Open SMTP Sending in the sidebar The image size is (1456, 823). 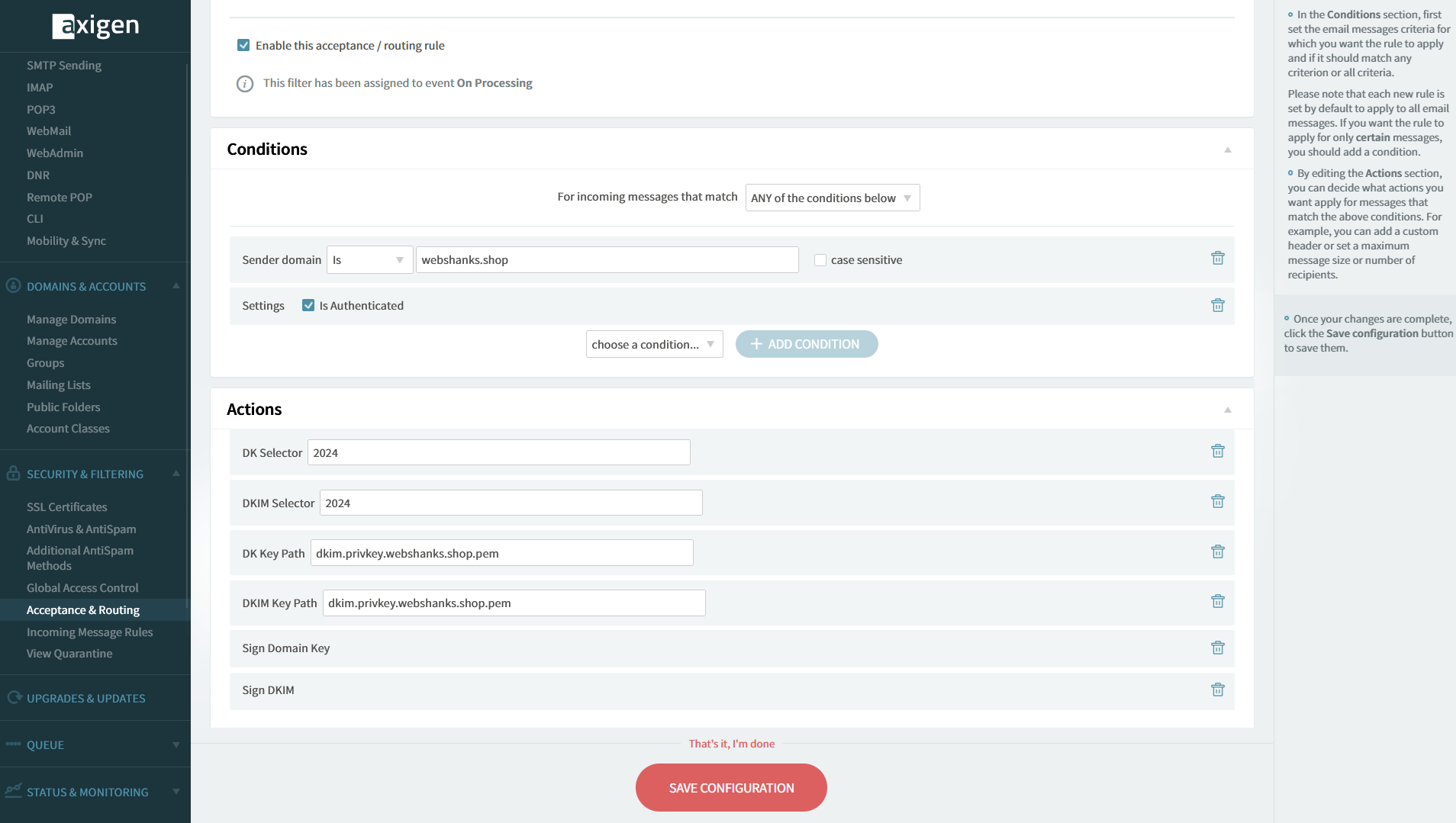[64, 66]
